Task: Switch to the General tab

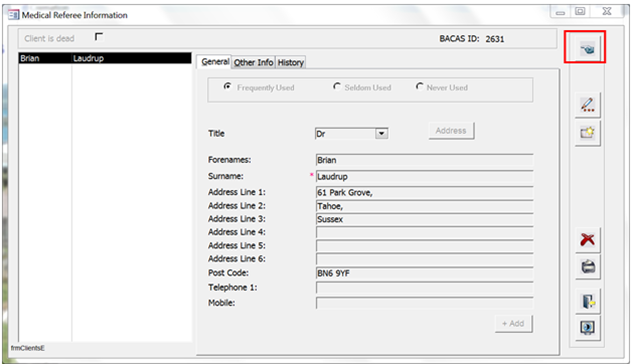Action: (215, 62)
